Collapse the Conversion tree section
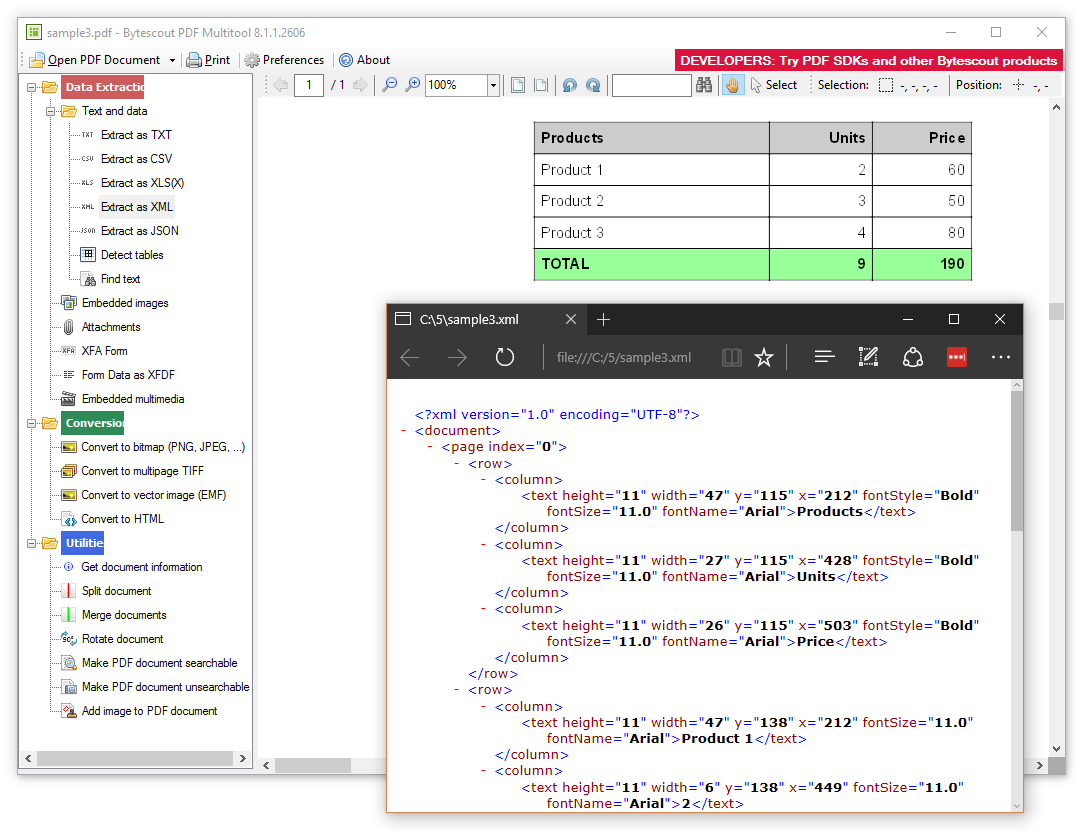 [x=32, y=423]
